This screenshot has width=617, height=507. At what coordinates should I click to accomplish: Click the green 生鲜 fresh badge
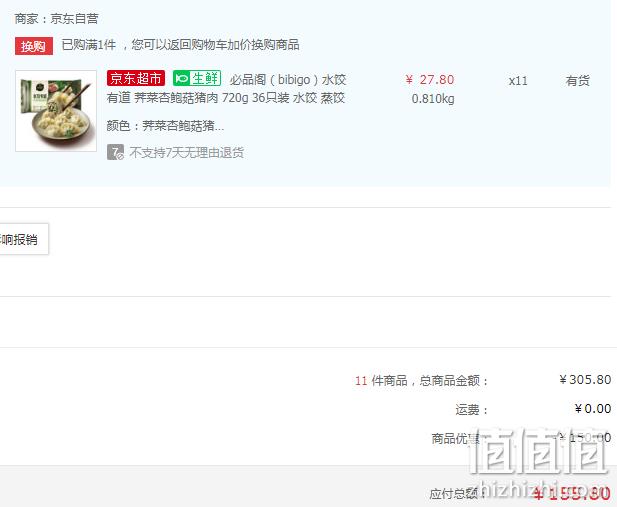coord(197,78)
